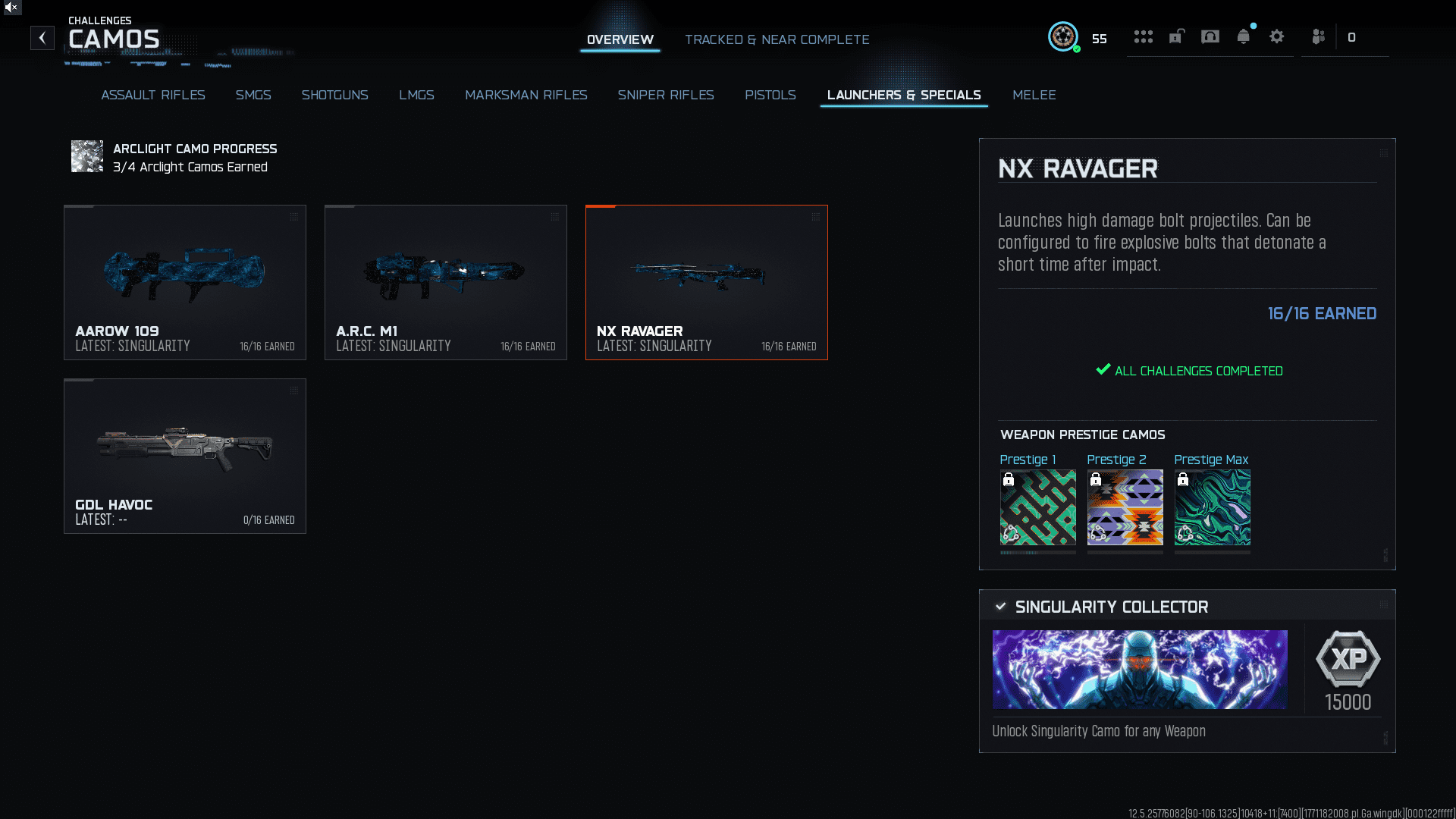Switch to Tracked & Near Complete tab
This screenshot has width=1456, height=819.
tap(777, 39)
